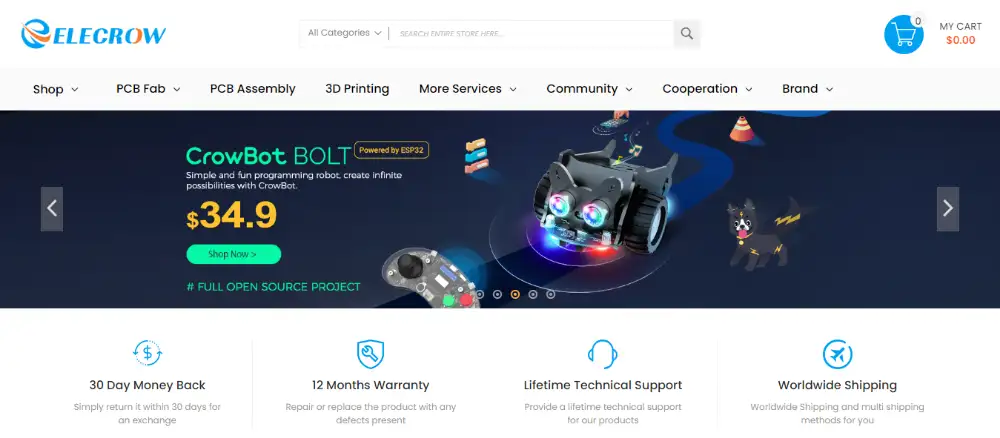Go to previous banner slide arrow
The height and width of the screenshot is (438, 1000).
tap(52, 208)
